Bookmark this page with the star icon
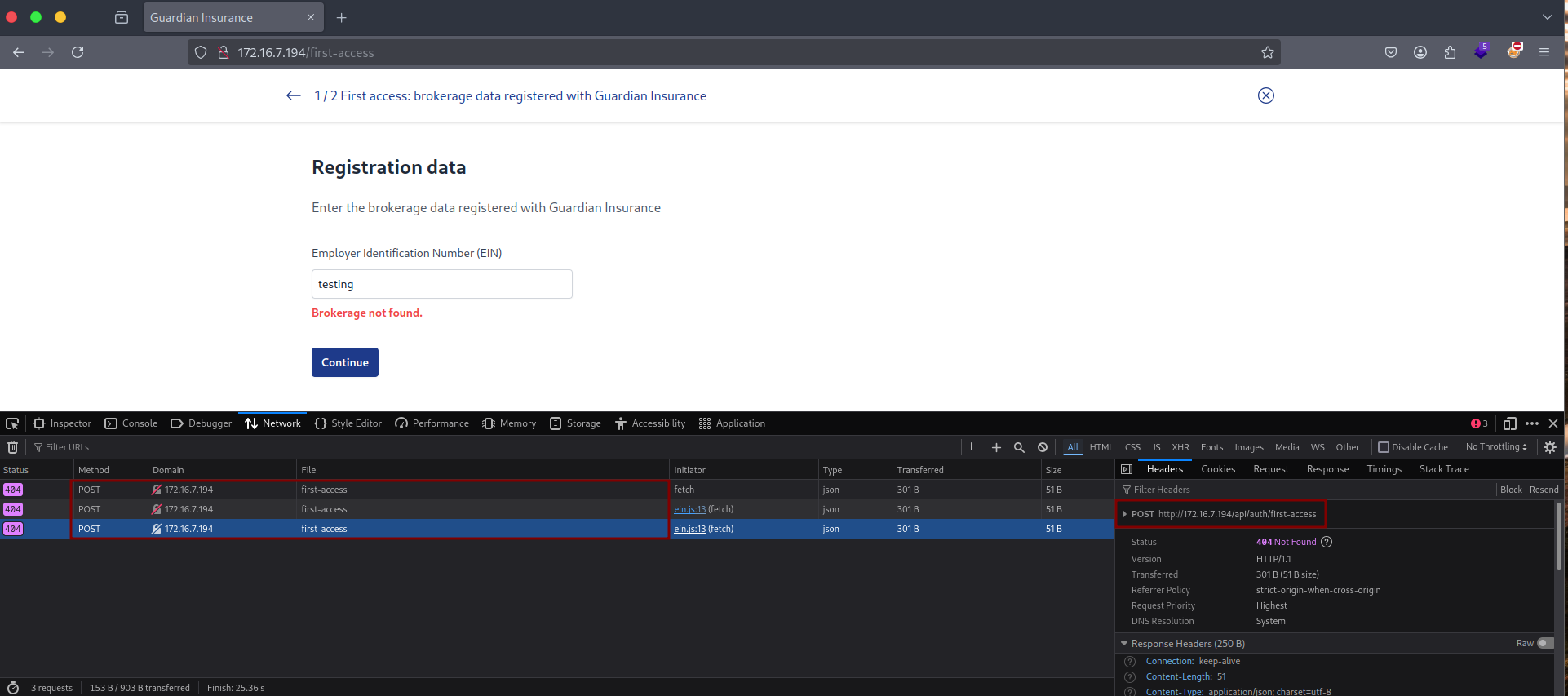 point(1267,52)
